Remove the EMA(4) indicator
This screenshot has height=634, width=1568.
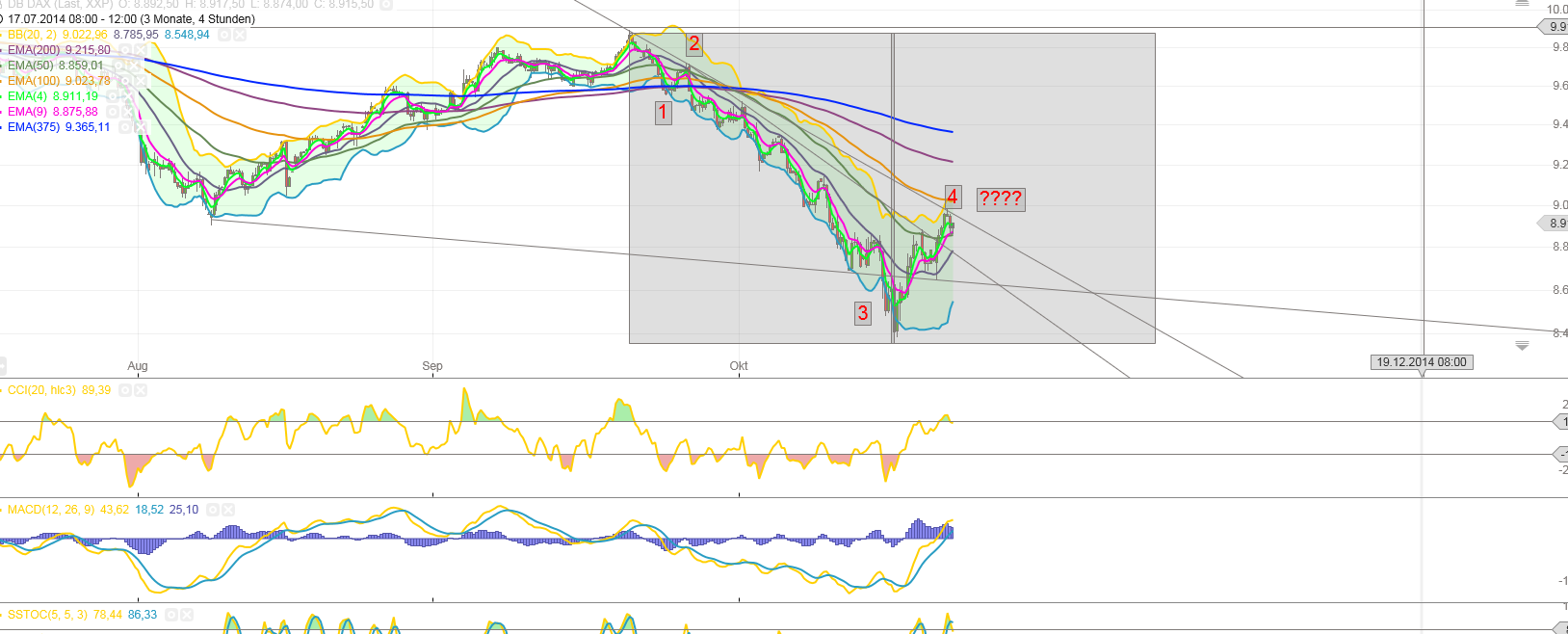(128, 96)
